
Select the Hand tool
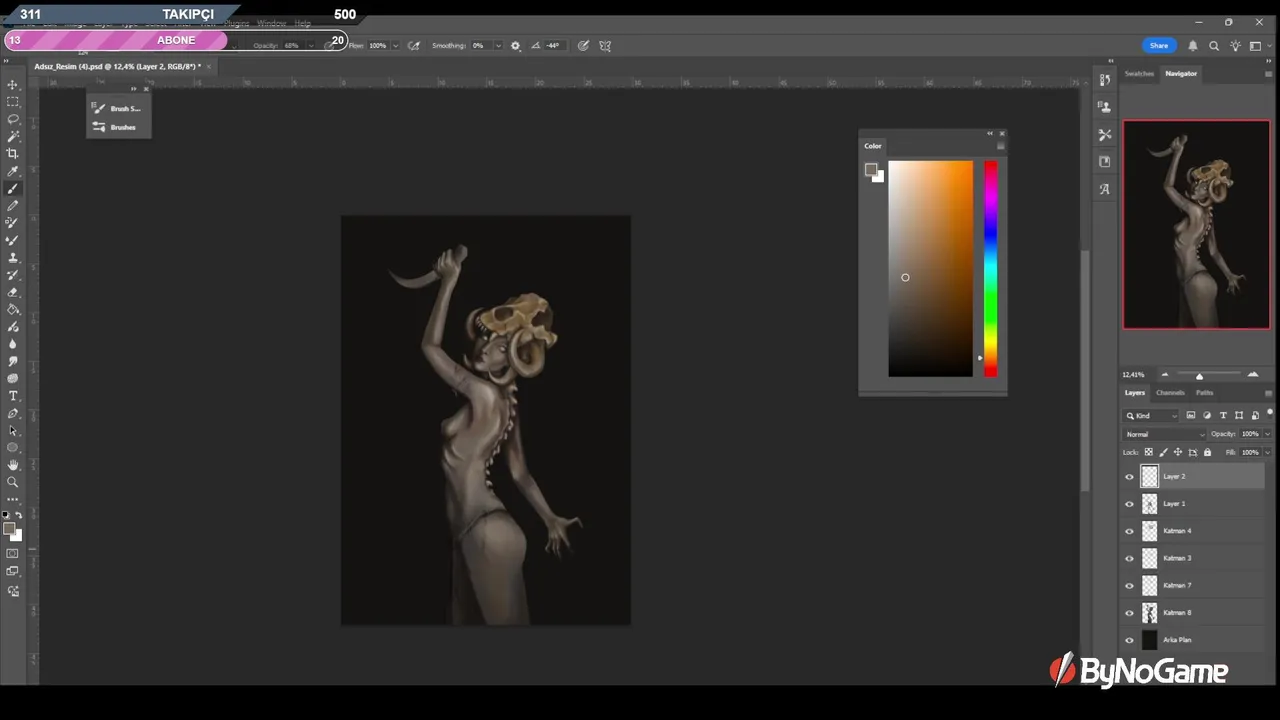pyautogui.click(x=13, y=465)
